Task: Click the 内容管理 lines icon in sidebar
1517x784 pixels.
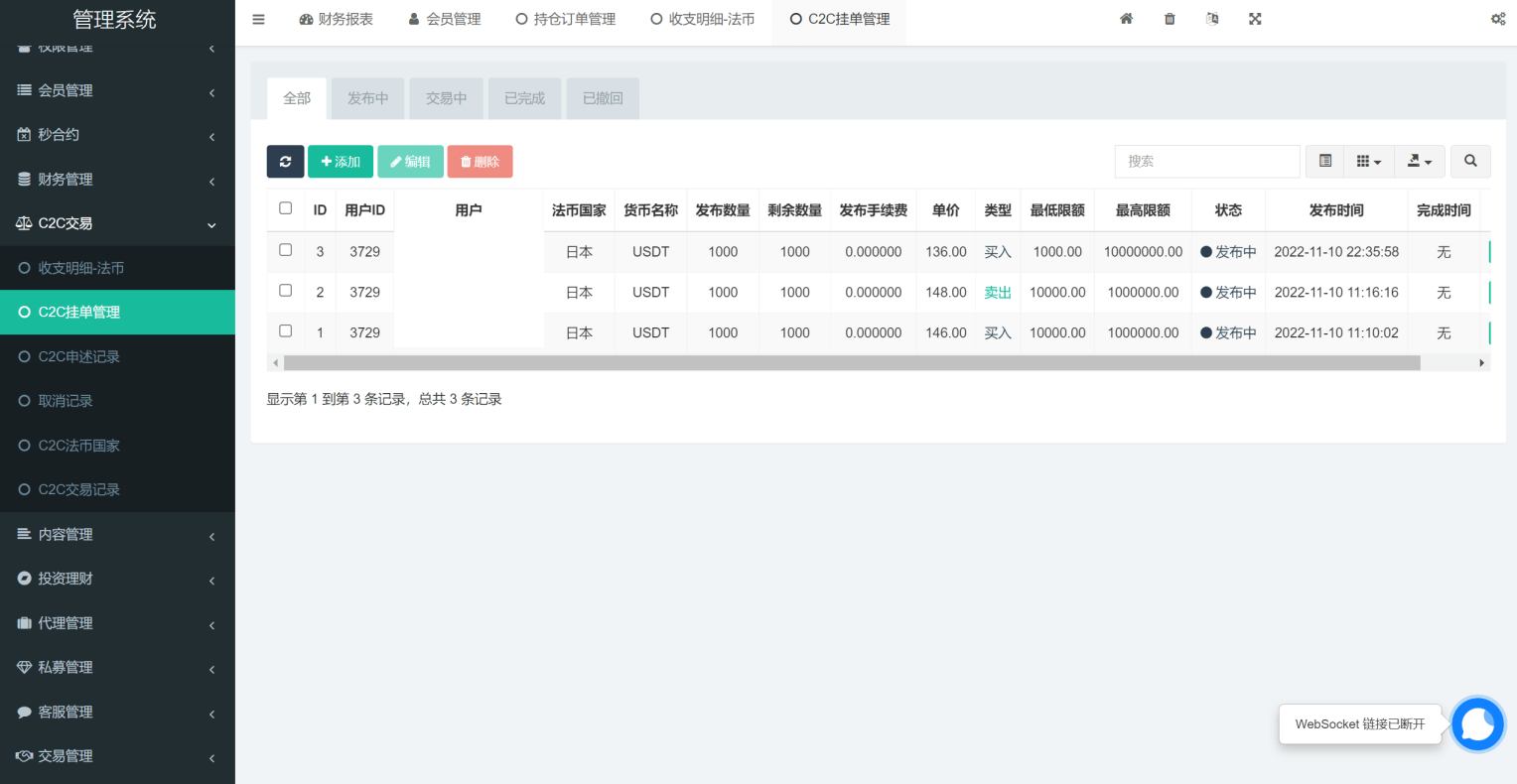Action: coord(25,534)
